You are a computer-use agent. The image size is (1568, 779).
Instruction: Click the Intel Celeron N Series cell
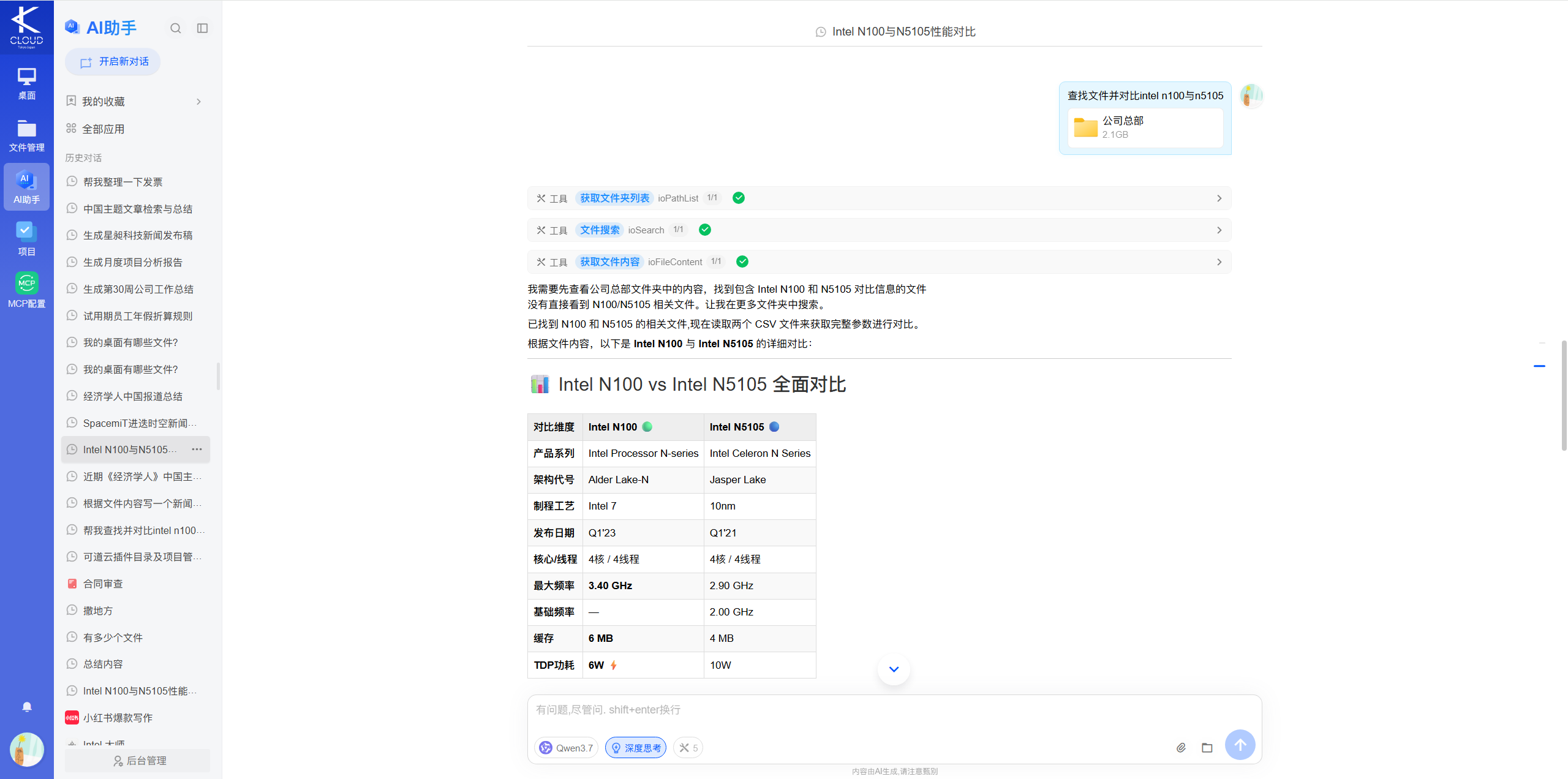(759, 454)
